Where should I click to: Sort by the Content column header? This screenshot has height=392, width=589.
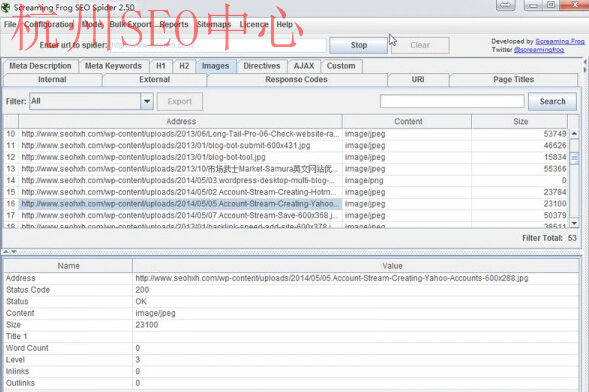[408, 122]
